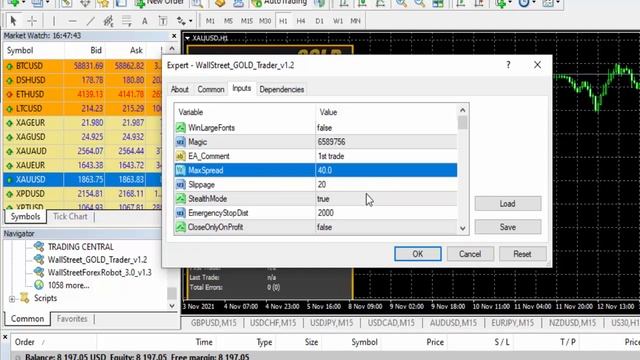640x360 pixels.
Task: Click the Reset button
Action: [522, 254]
